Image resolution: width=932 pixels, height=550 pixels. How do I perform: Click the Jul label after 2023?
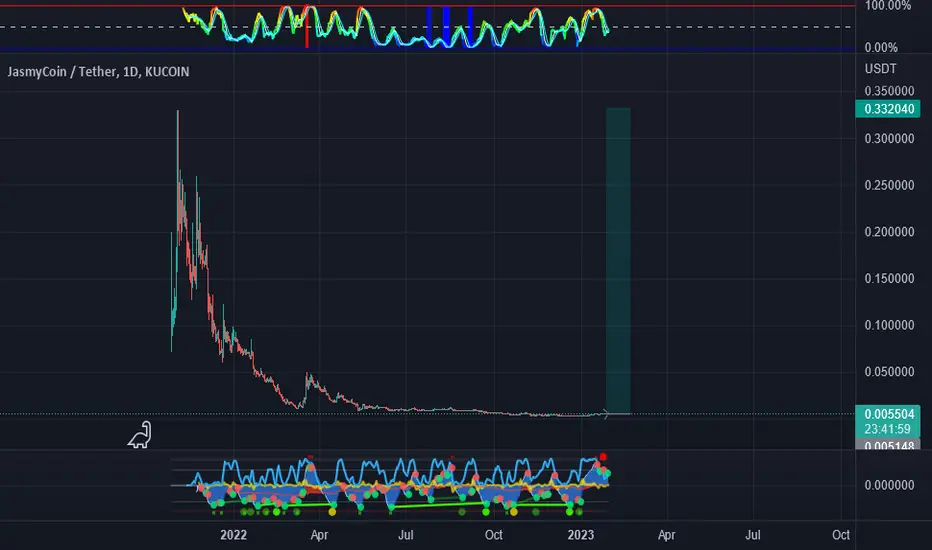[752, 535]
